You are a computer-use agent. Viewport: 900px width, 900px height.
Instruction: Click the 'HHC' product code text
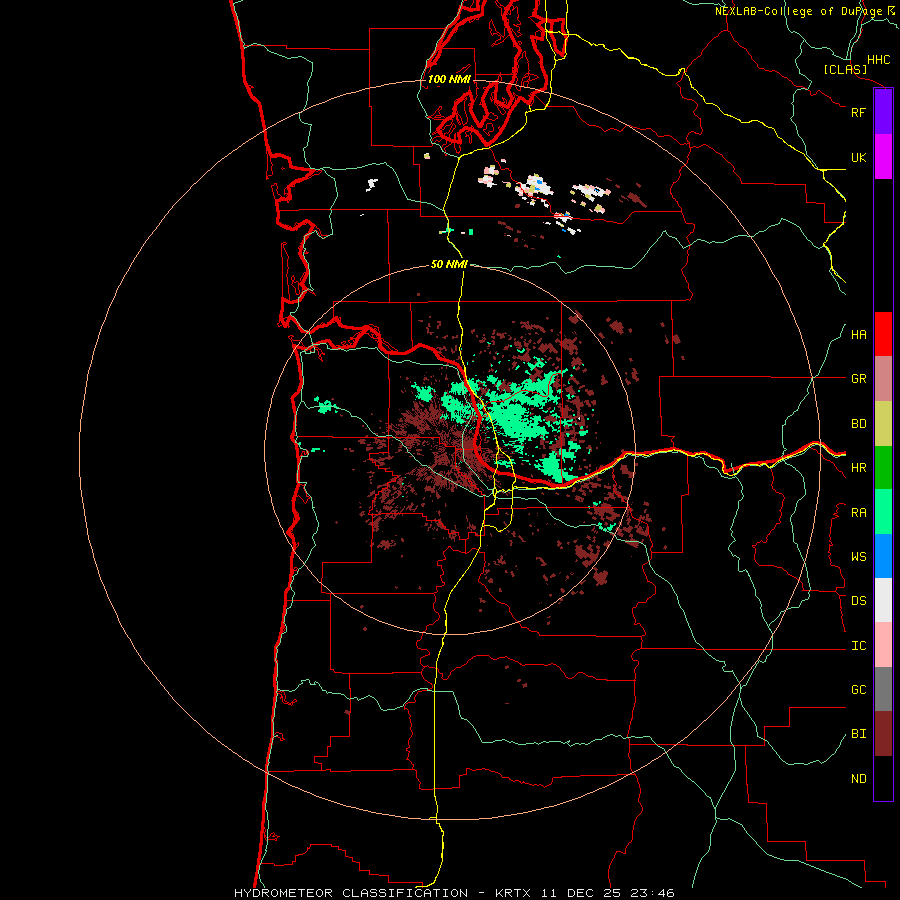(878, 60)
